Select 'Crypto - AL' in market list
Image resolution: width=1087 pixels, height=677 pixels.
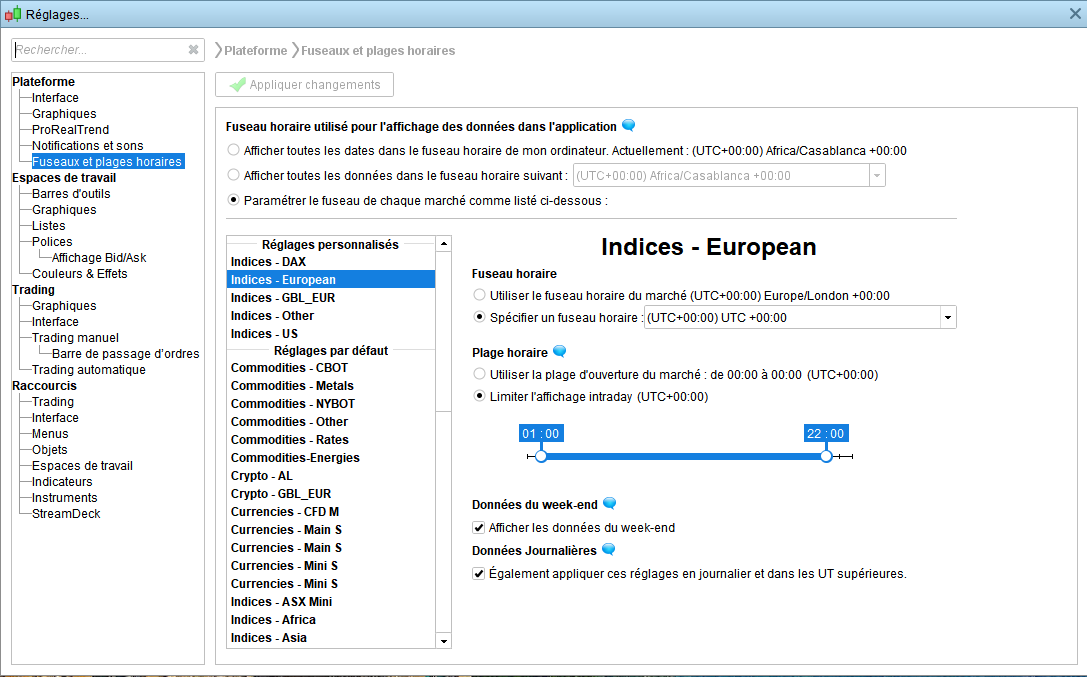pyautogui.click(x=331, y=476)
